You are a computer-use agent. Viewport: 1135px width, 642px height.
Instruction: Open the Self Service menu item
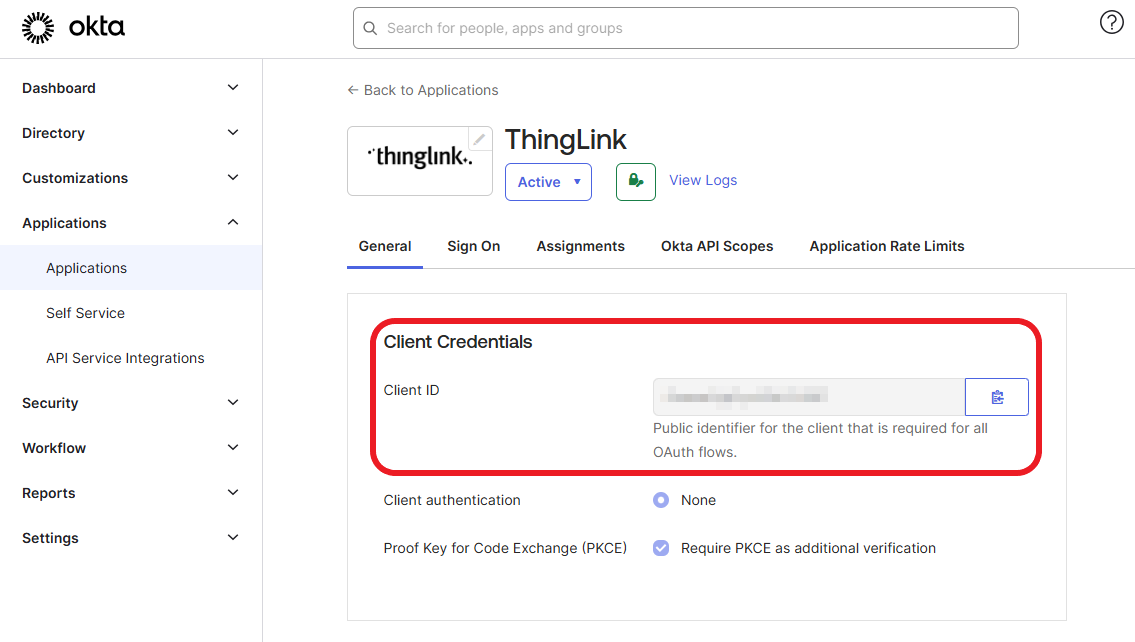coord(85,313)
